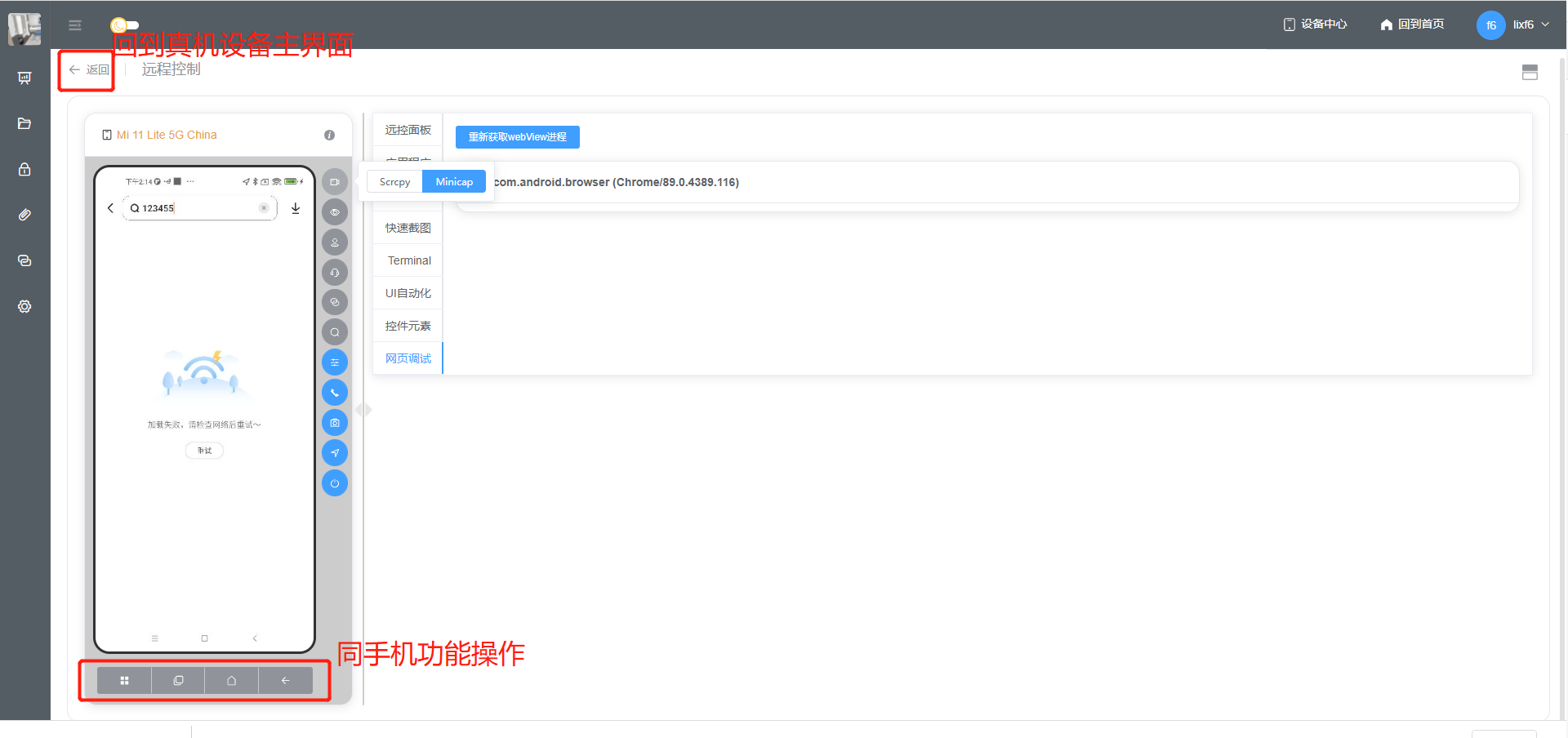Click the back arrow button below phone
The height and width of the screenshot is (738, 1568).
click(x=286, y=681)
